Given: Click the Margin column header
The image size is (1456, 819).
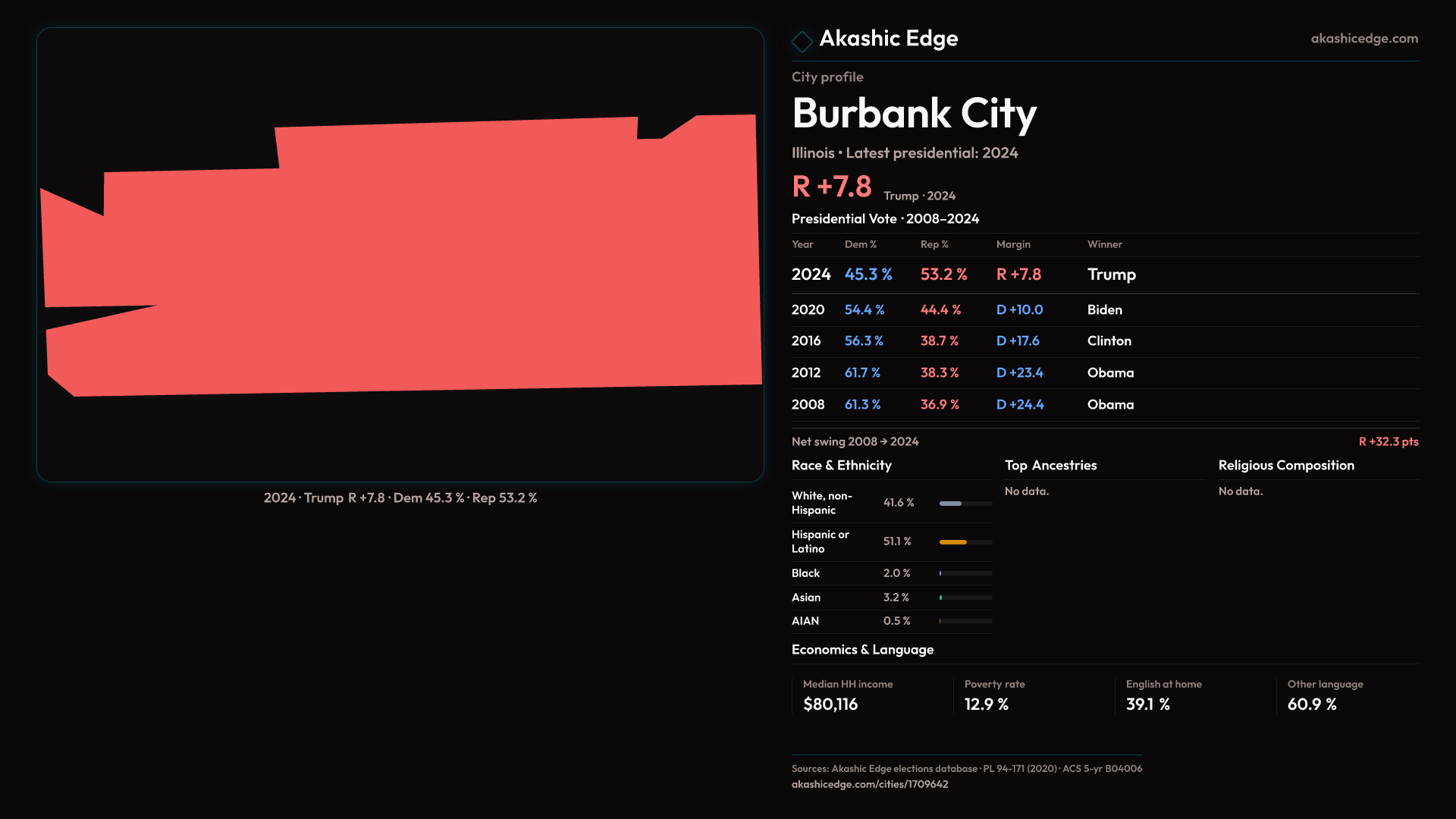Looking at the screenshot, I should [x=1013, y=245].
